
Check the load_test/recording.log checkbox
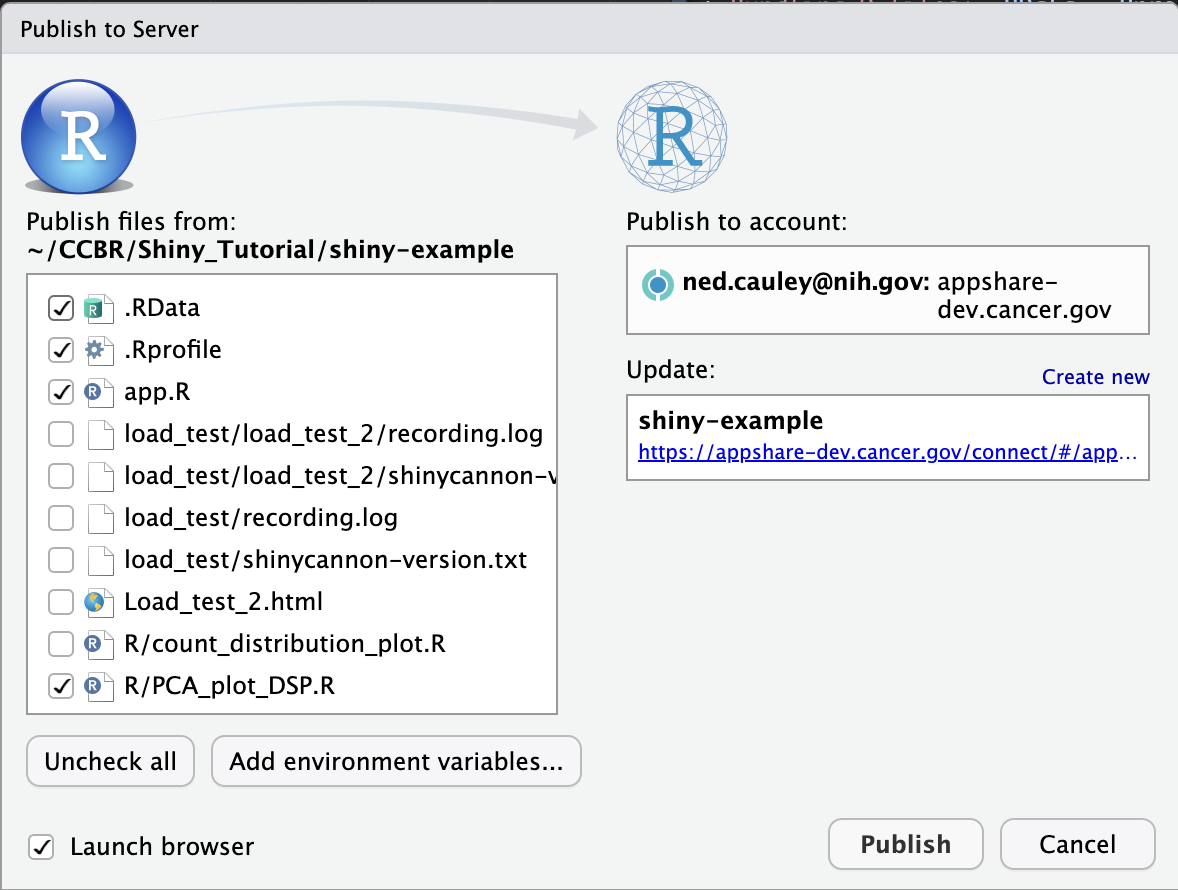coord(61,518)
